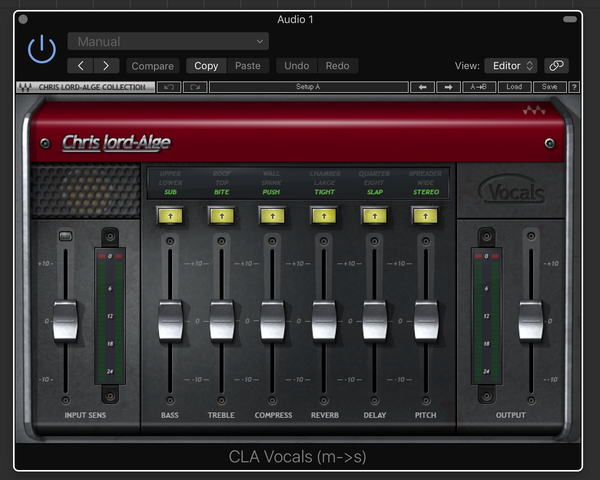Viewport: 600px width, 480px height.
Task: Toggle the plugin power bypass button
Action: click(42, 50)
